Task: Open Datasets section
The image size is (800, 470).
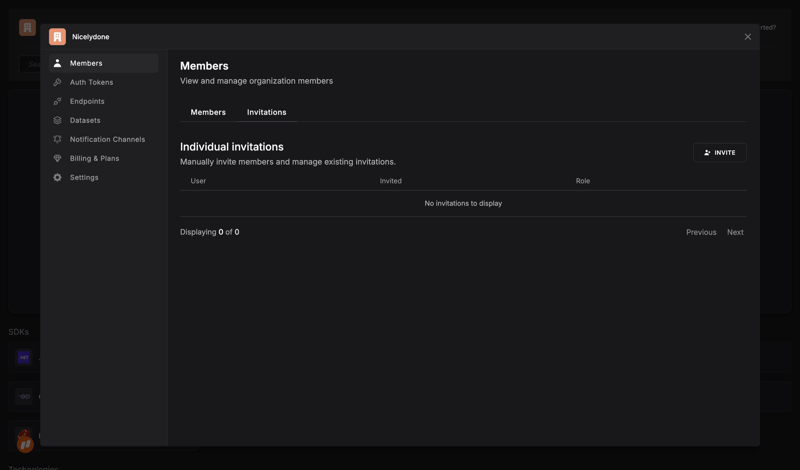Action: tap(104, 120)
